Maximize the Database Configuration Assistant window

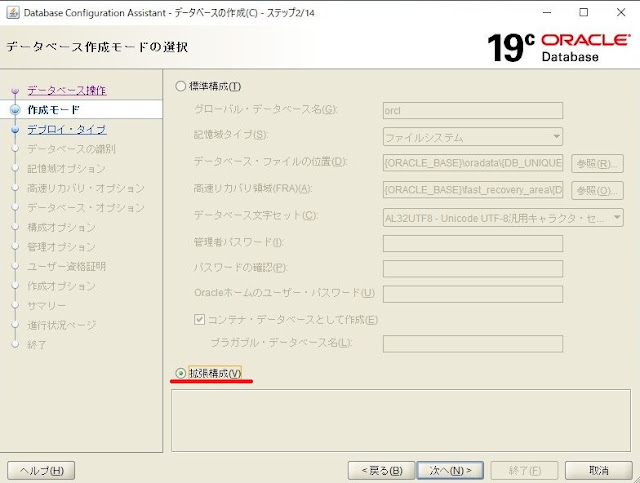click(x=584, y=13)
